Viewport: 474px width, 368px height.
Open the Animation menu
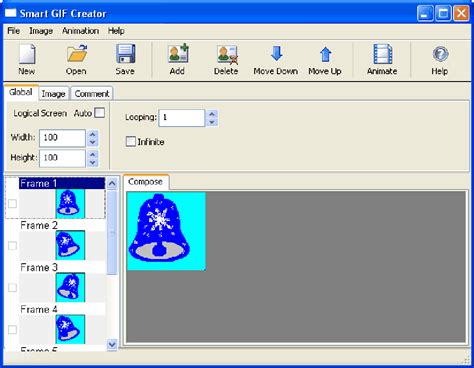(80, 31)
